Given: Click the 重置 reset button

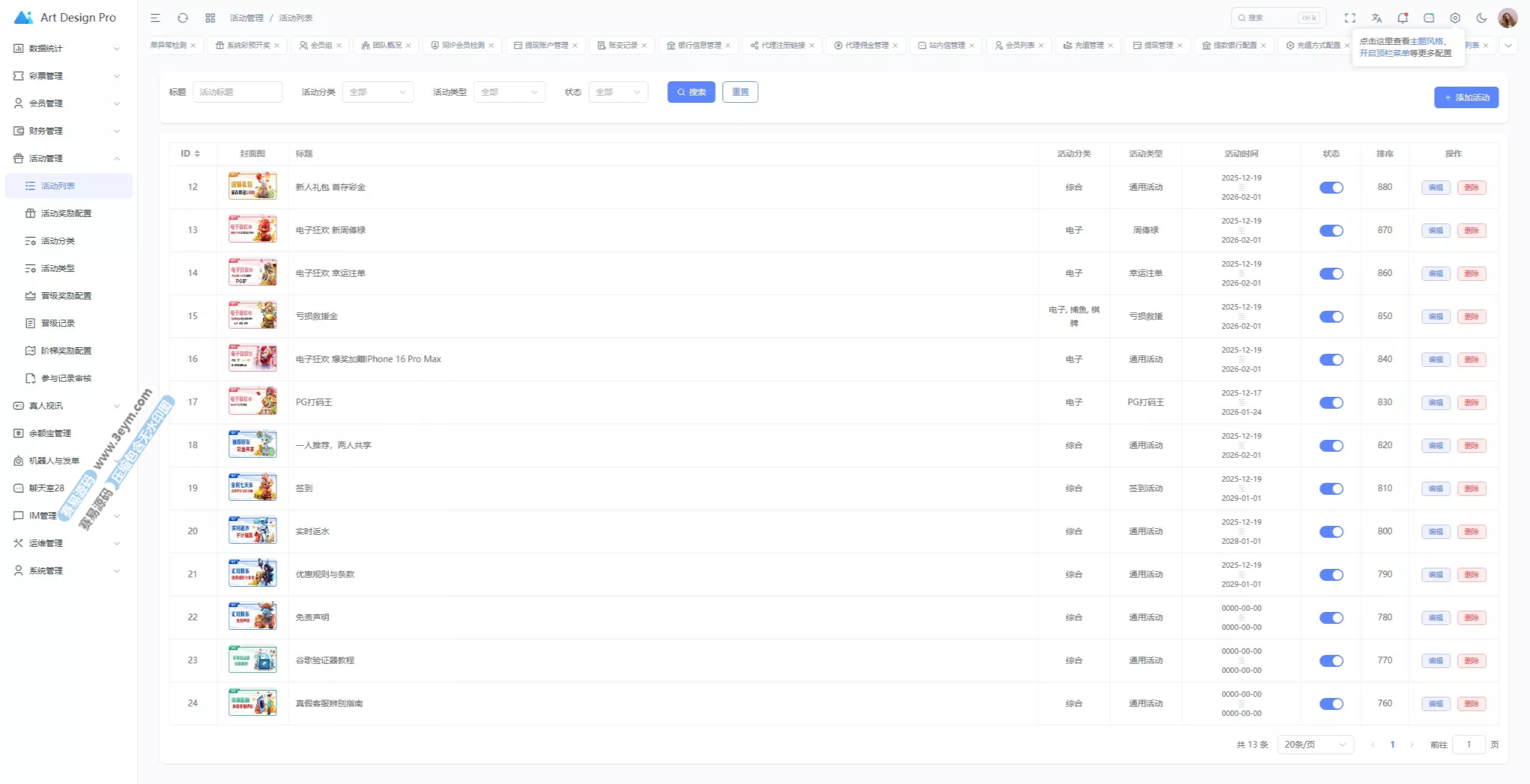Looking at the screenshot, I should (740, 92).
